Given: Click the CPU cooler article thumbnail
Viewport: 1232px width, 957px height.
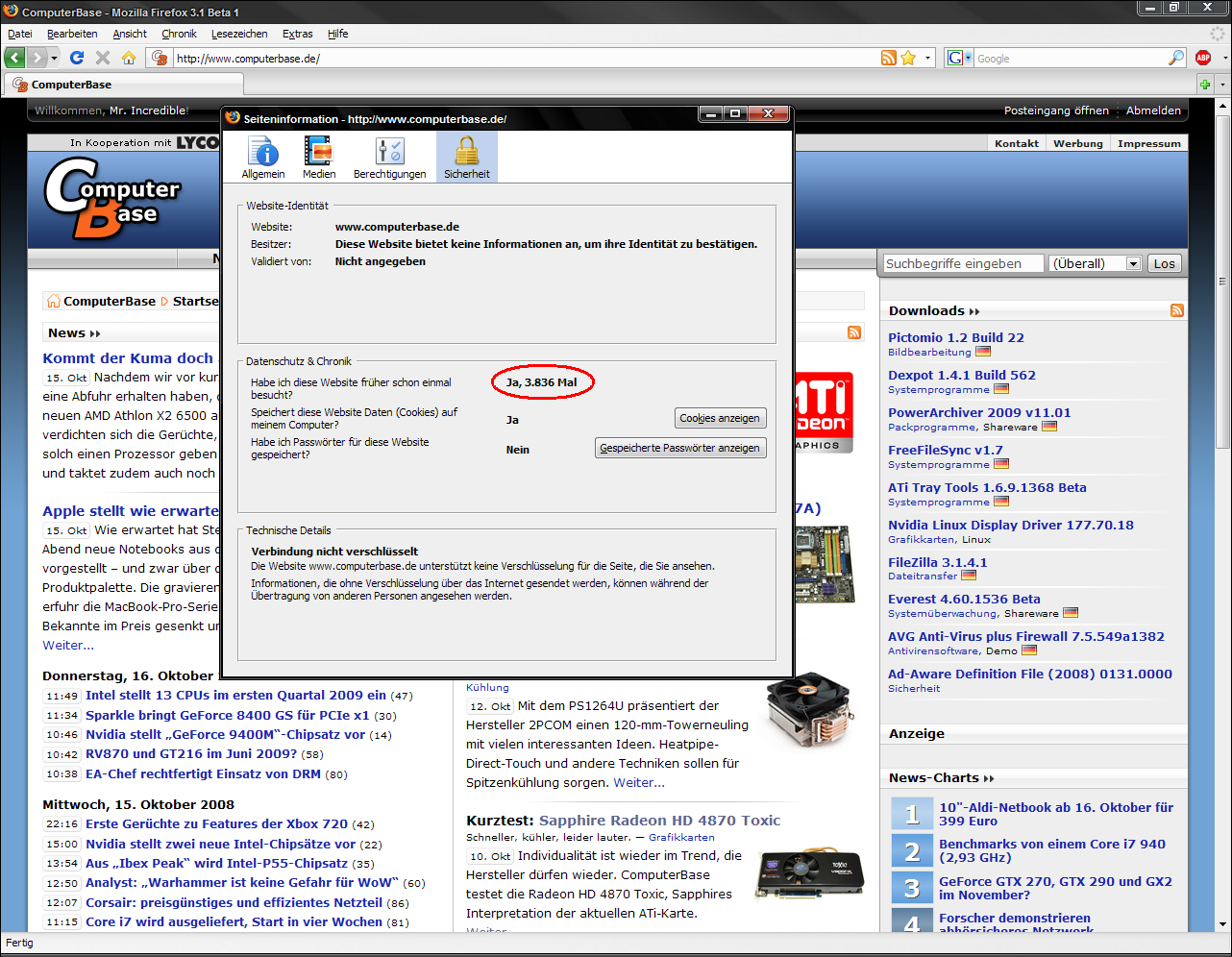Looking at the screenshot, I should [810, 710].
